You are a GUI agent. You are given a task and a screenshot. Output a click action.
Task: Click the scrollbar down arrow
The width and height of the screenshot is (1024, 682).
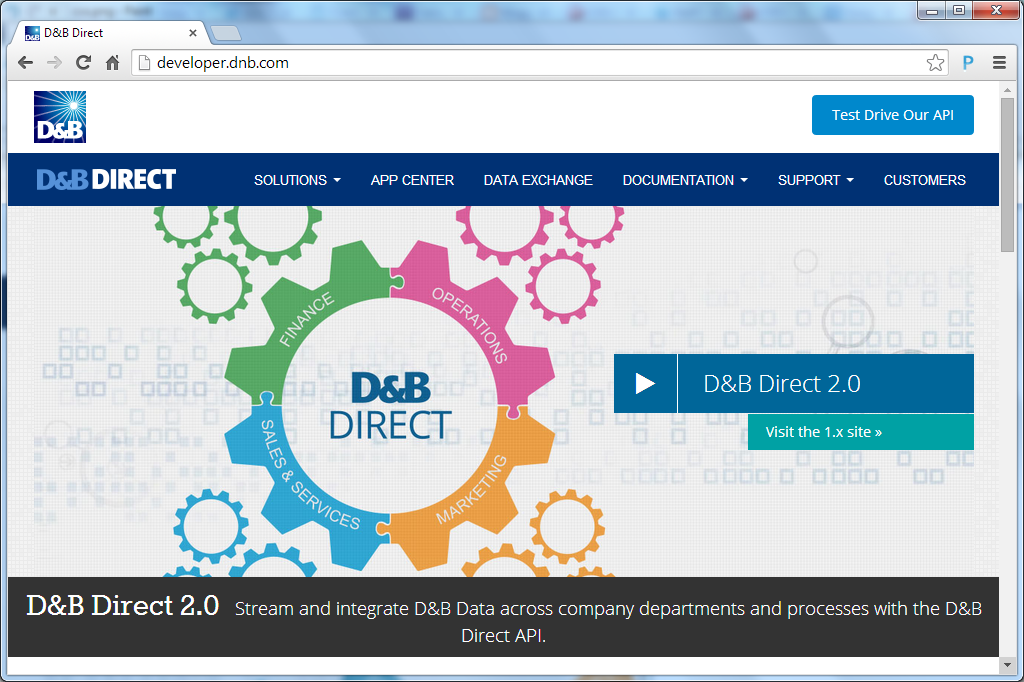coord(1007,665)
